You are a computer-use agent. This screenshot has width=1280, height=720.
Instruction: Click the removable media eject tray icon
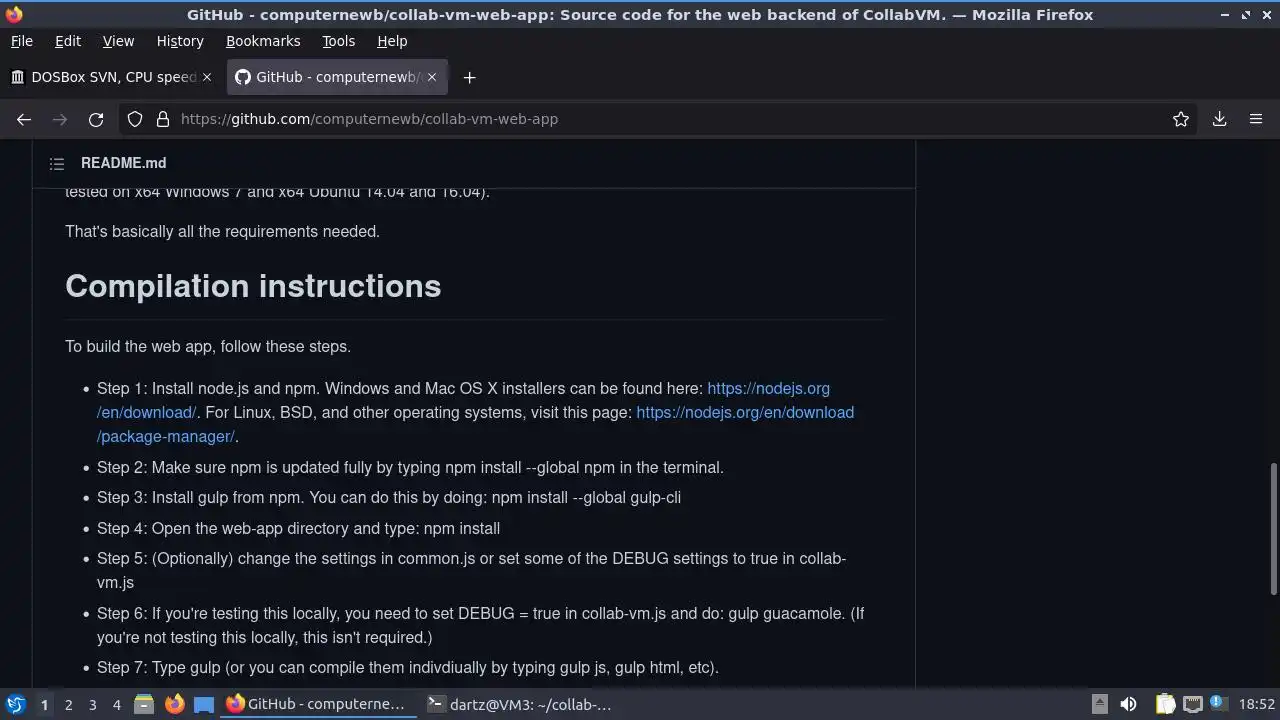tap(1099, 705)
